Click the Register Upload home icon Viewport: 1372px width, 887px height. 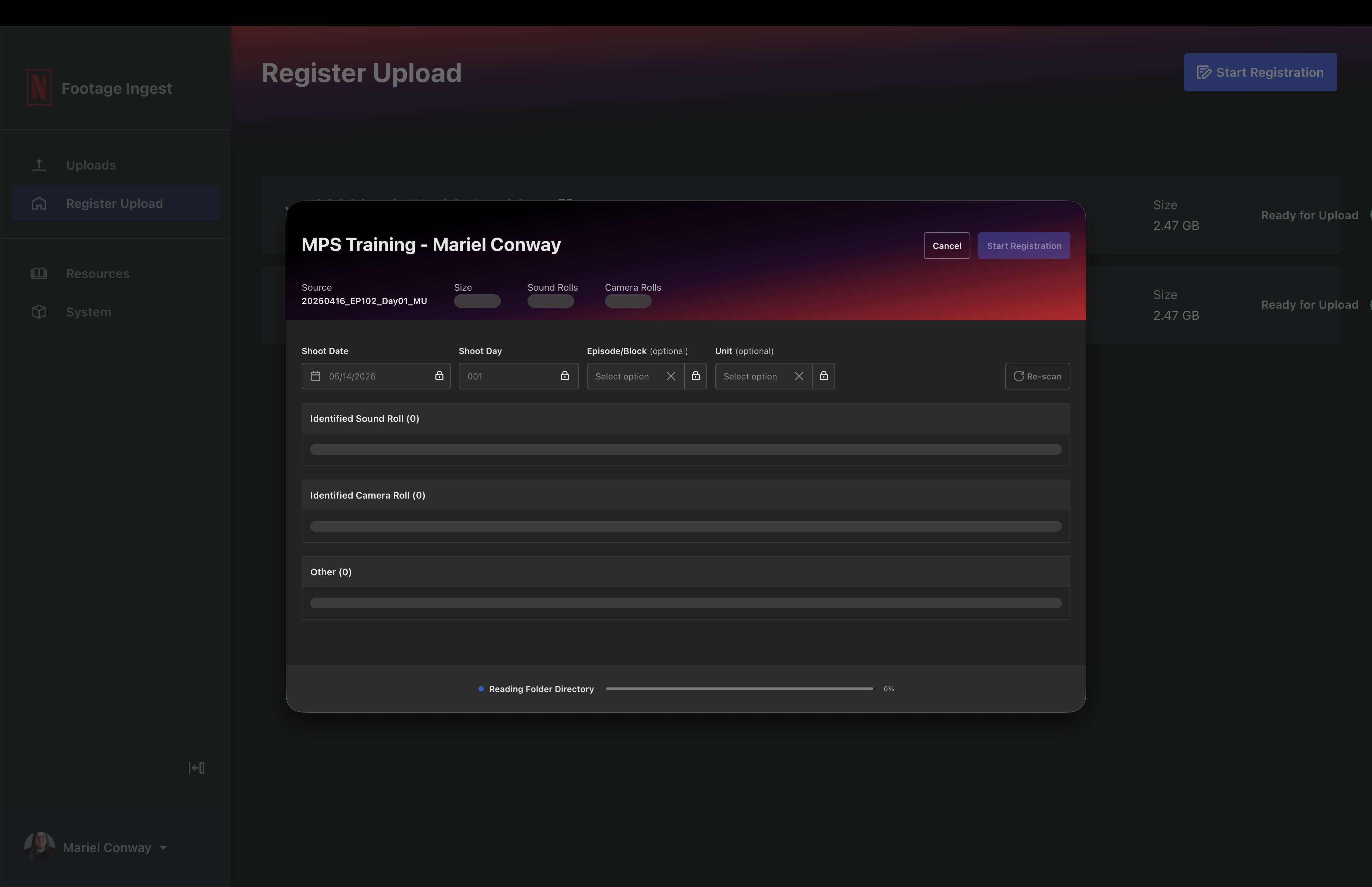coord(39,203)
